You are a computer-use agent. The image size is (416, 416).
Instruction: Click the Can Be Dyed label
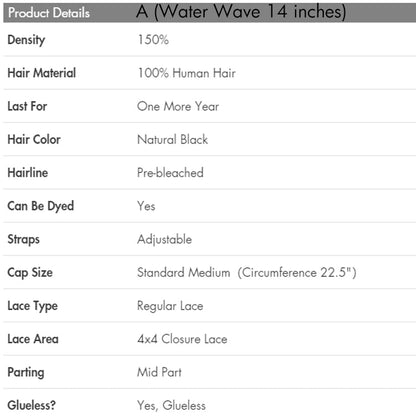click(41, 206)
